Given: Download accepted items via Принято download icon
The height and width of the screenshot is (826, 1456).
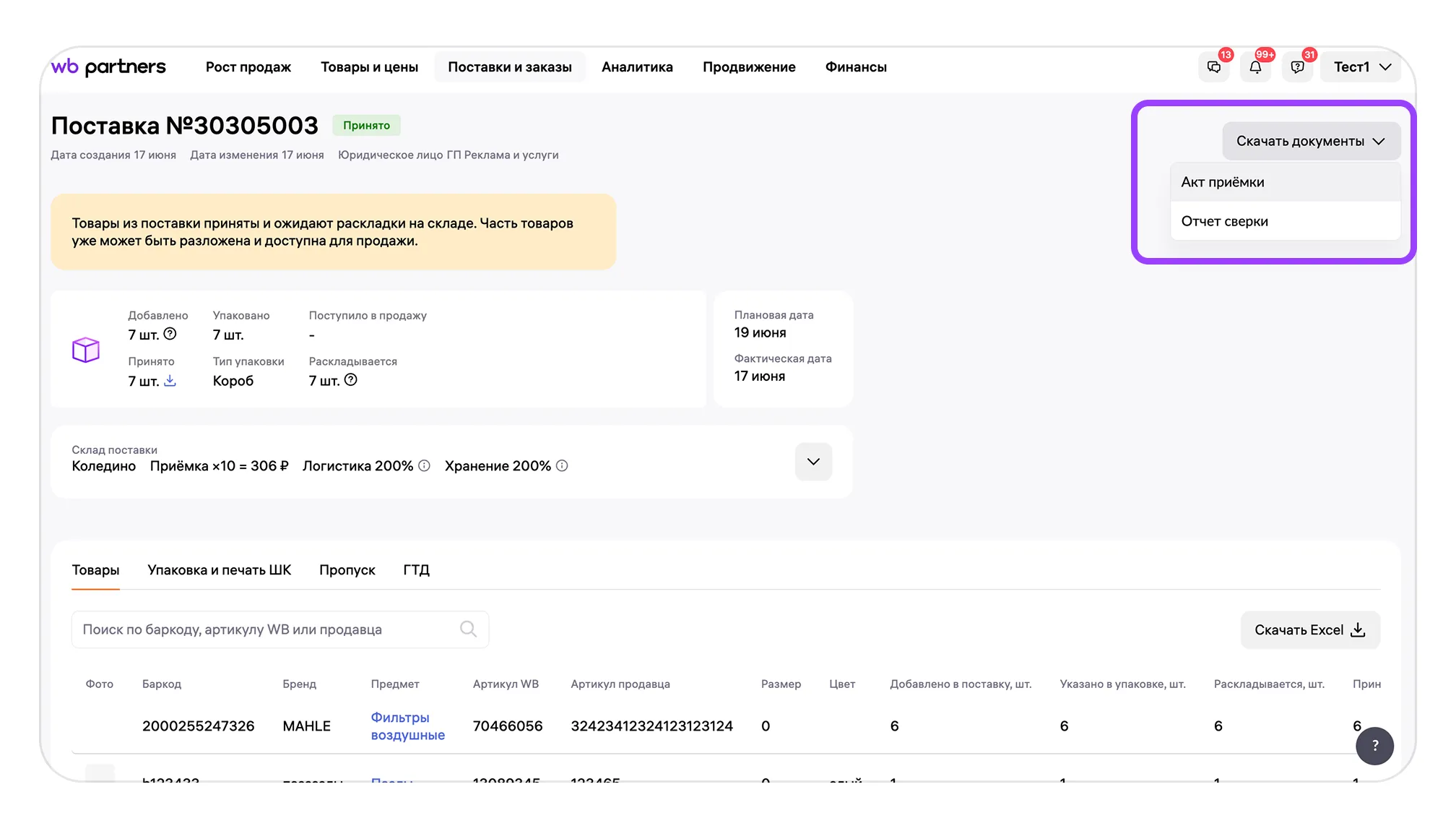Looking at the screenshot, I should click(x=170, y=380).
